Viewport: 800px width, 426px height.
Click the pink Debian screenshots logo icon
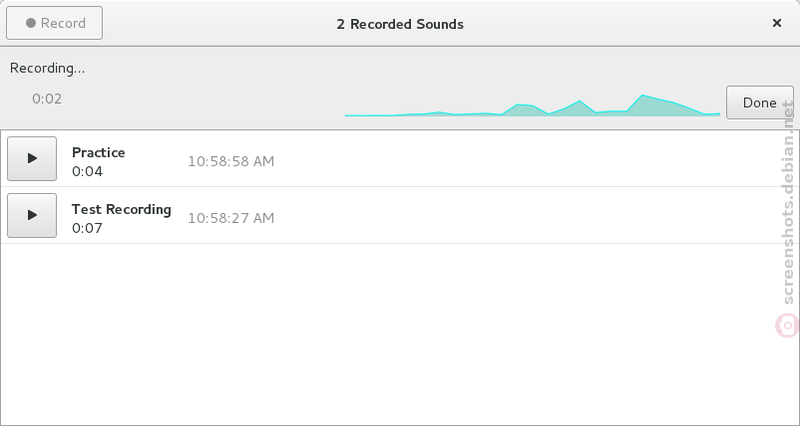(x=787, y=325)
